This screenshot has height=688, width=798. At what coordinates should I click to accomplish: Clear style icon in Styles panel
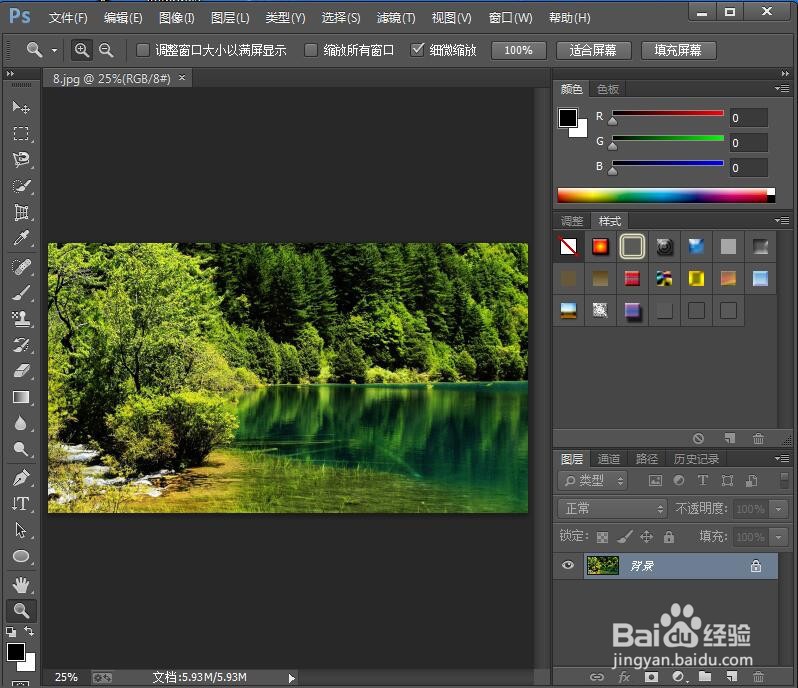pyautogui.click(x=698, y=438)
